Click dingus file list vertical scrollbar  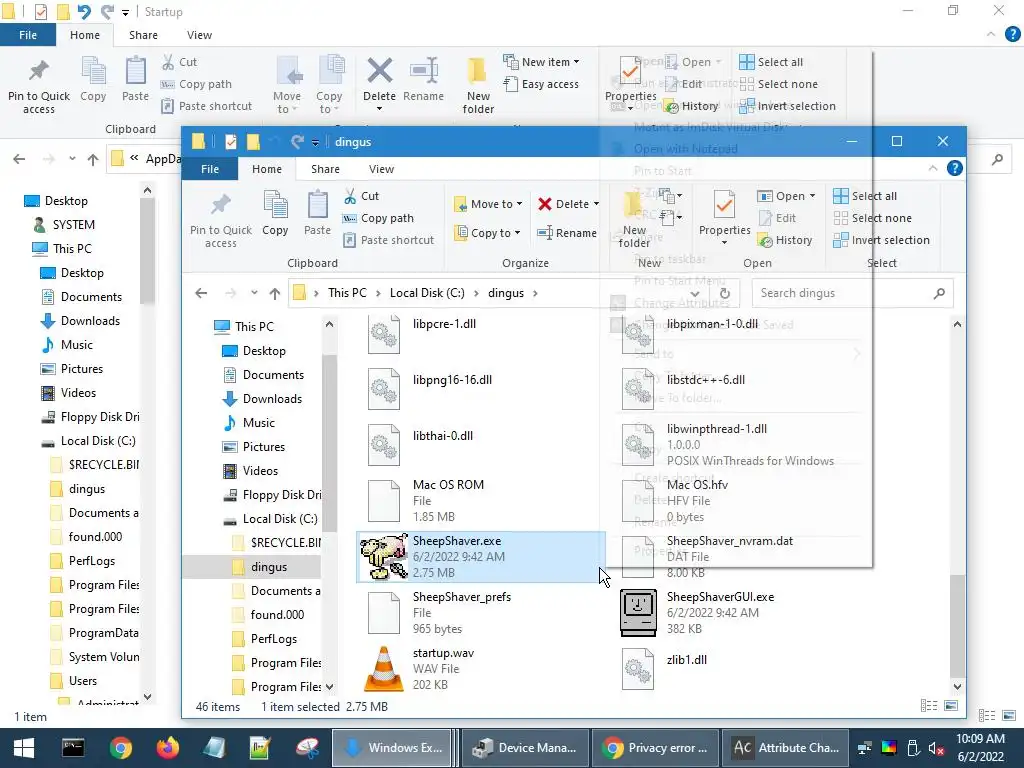click(957, 626)
